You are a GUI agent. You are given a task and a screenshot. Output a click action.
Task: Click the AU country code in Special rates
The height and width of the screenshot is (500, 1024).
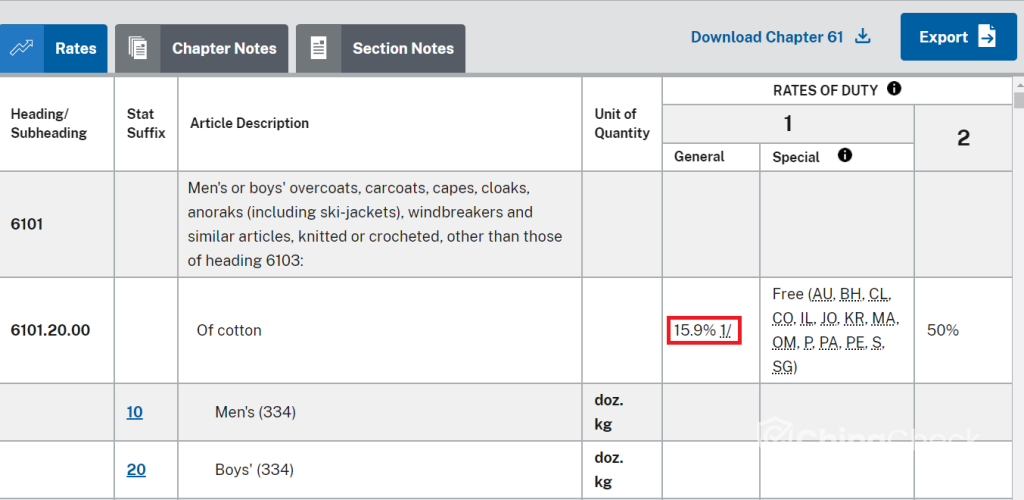tap(822, 294)
